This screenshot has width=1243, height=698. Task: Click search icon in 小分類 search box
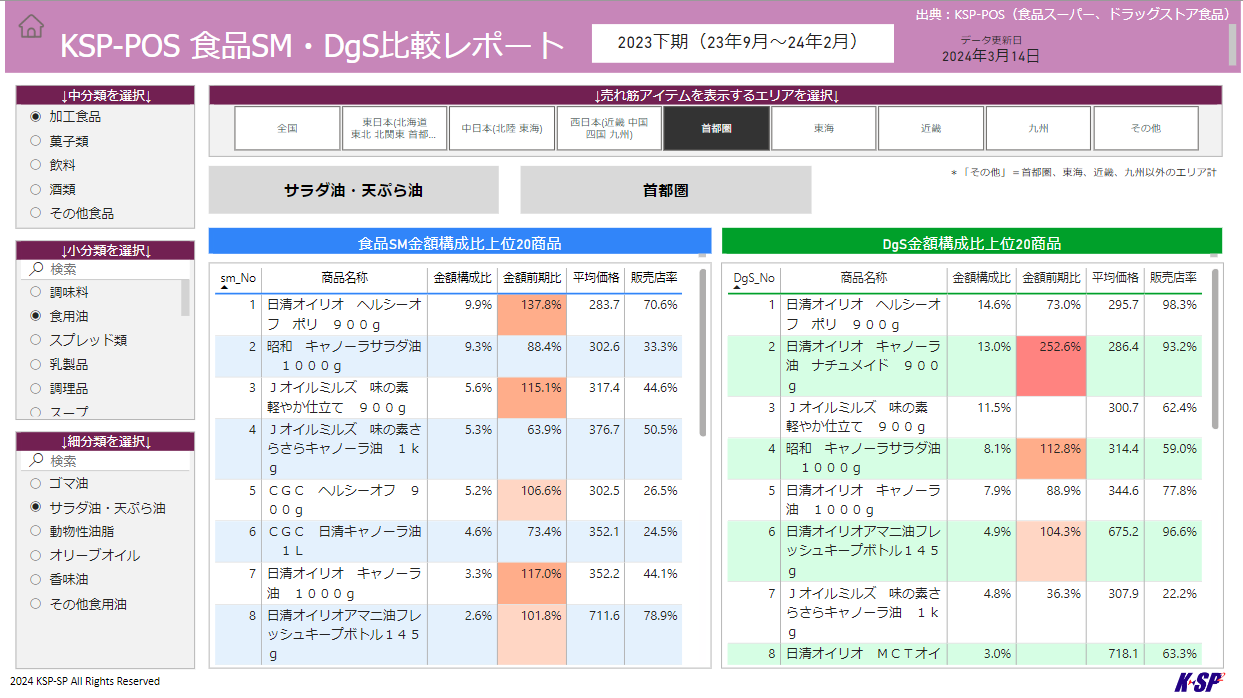click(x=36, y=269)
